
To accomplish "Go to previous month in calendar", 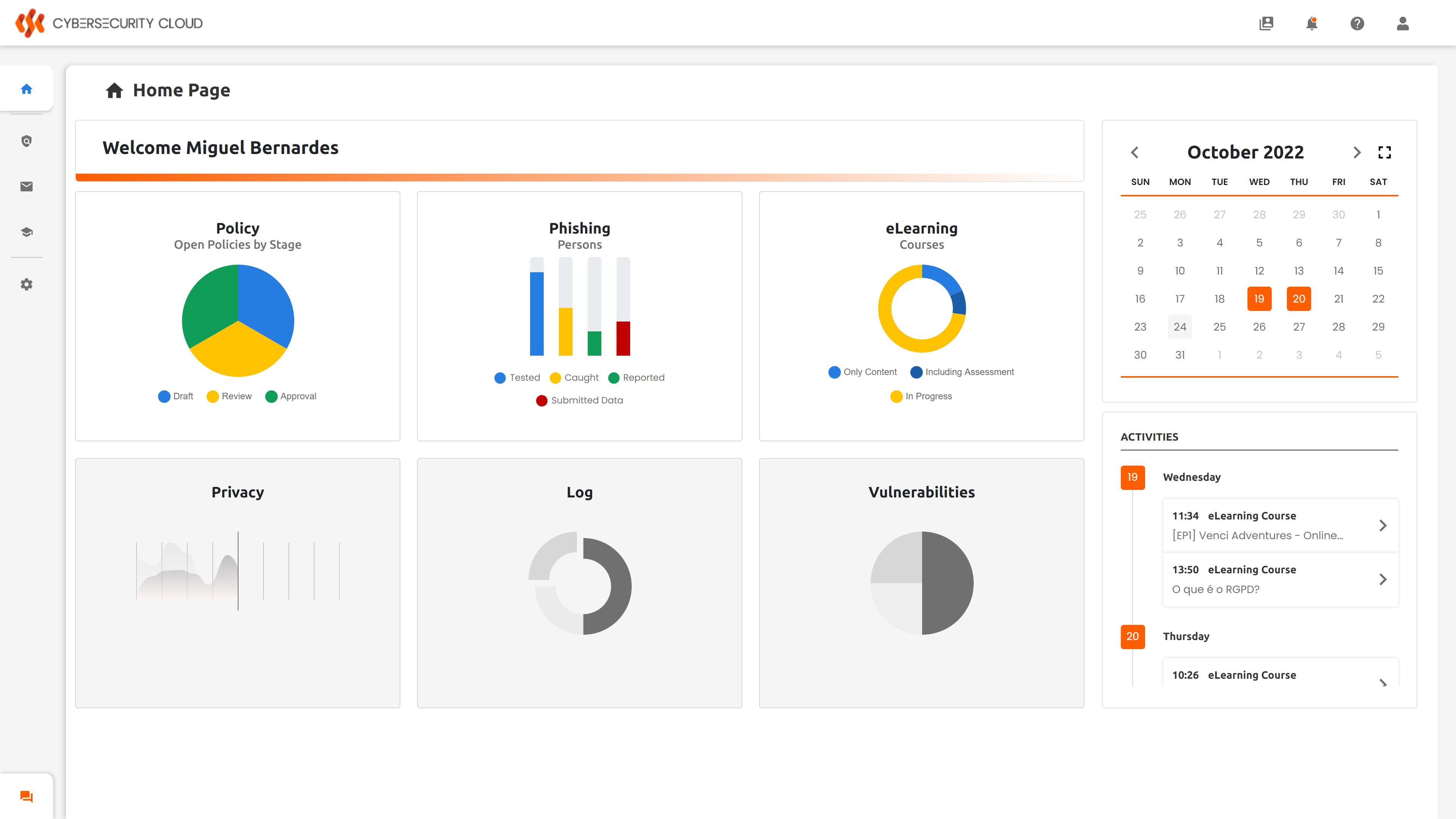I will click(x=1134, y=152).
